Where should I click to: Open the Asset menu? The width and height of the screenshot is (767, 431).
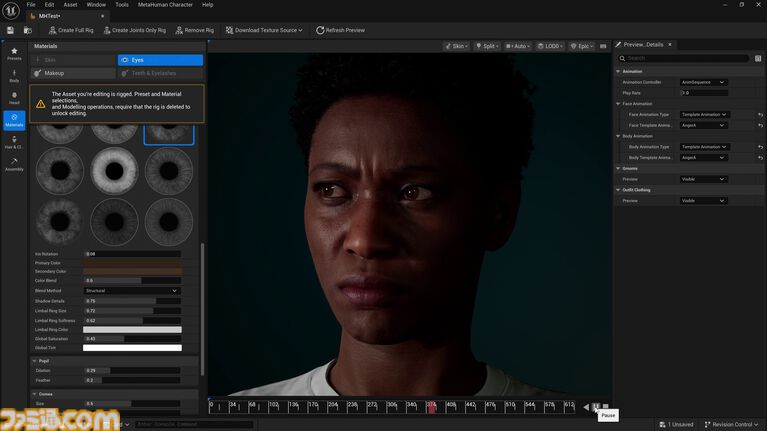[x=70, y=4]
